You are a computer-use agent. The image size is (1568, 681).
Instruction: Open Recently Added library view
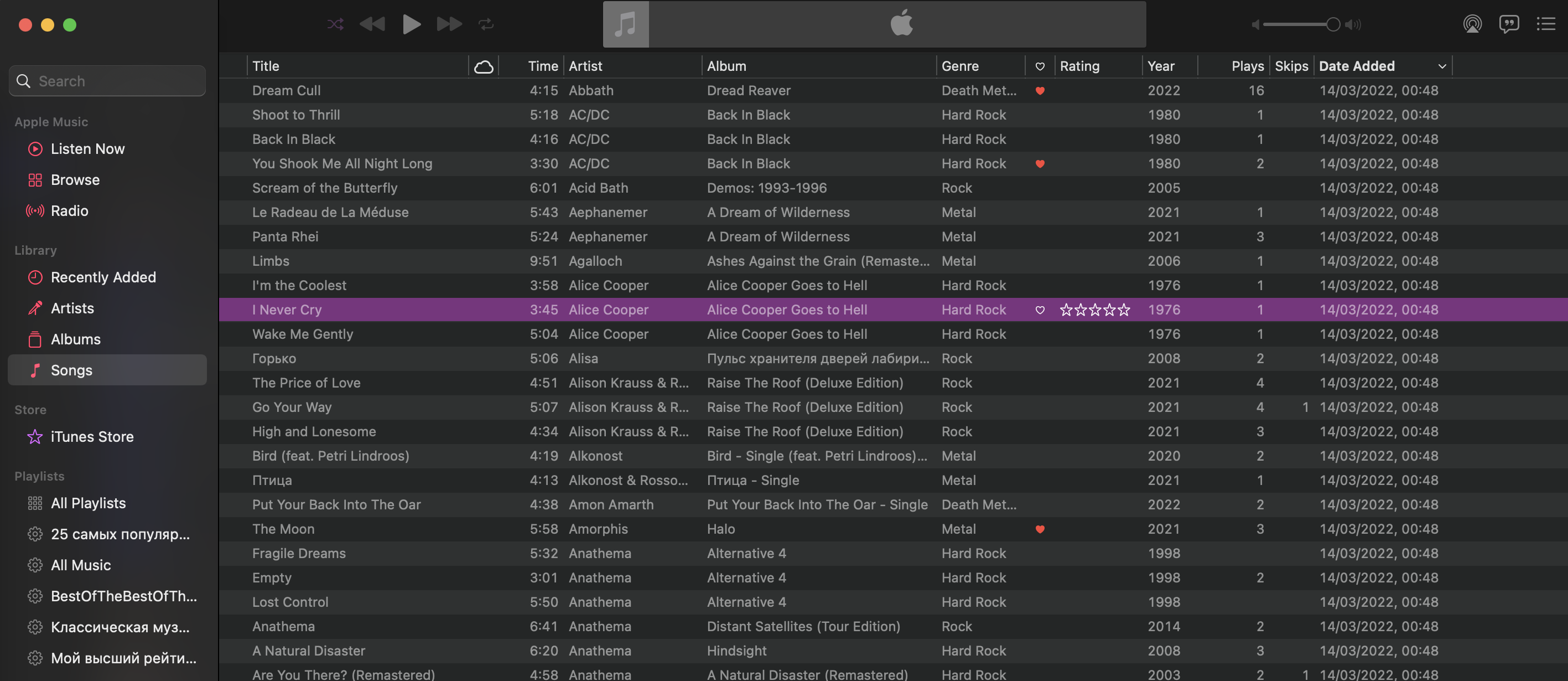click(x=103, y=277)
